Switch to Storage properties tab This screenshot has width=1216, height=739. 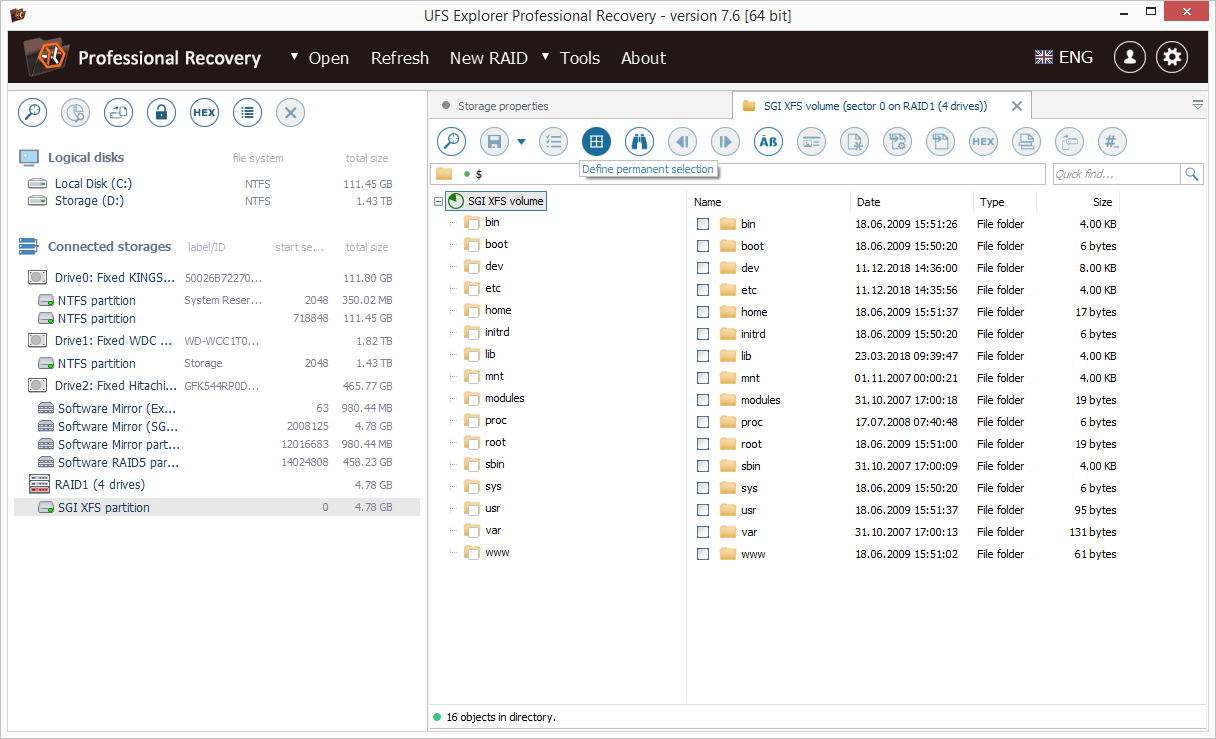point(503,106)
